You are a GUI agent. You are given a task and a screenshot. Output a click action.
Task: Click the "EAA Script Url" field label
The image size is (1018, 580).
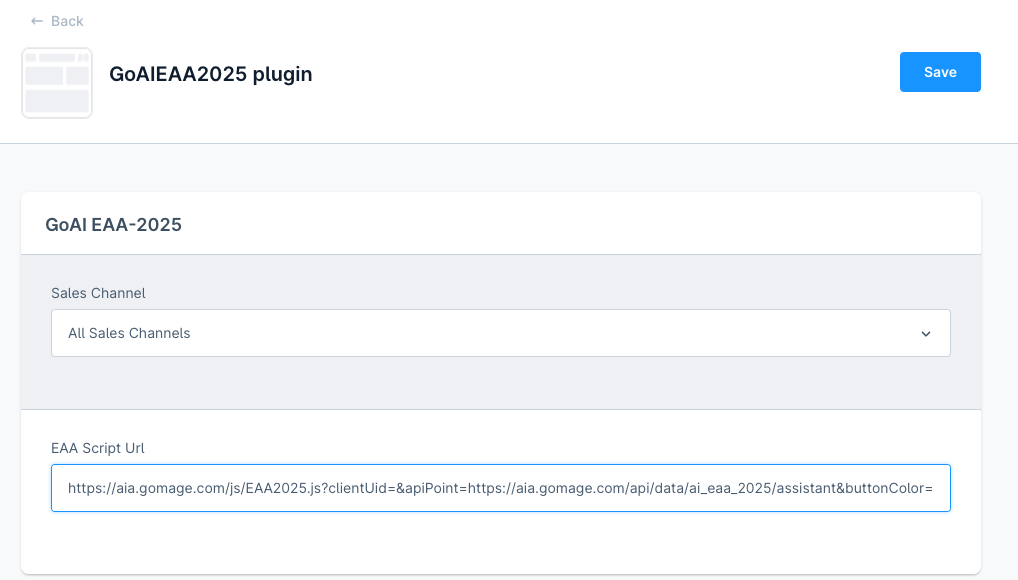99,448
